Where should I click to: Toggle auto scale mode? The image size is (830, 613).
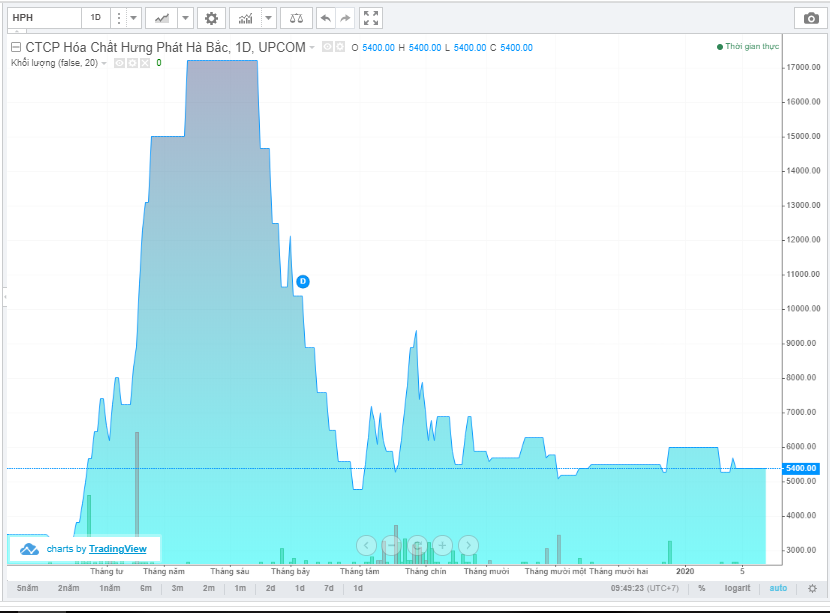coord(778,588)
